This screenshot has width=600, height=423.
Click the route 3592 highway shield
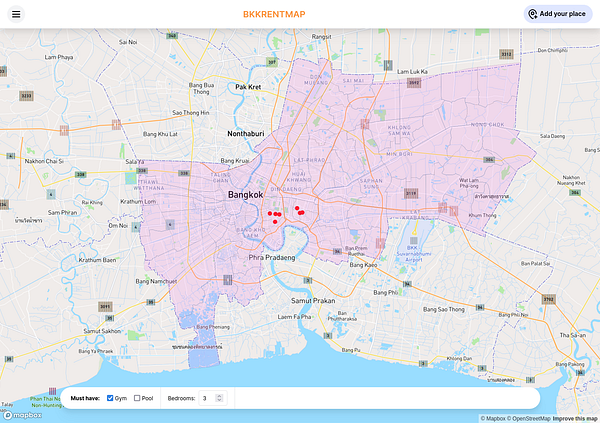414,82
